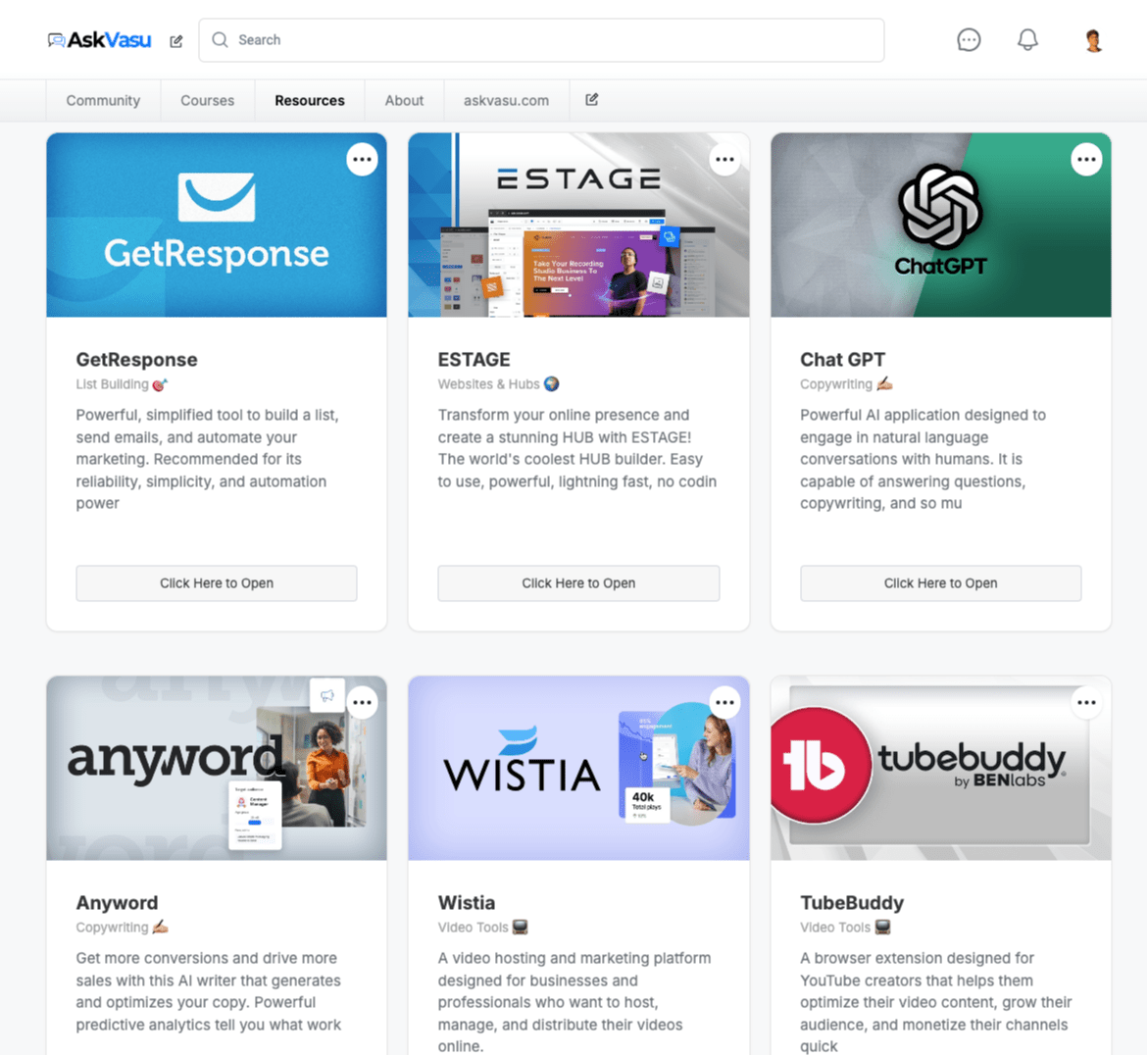
Task: Click the Chat GPT description text
Action: 923,459
